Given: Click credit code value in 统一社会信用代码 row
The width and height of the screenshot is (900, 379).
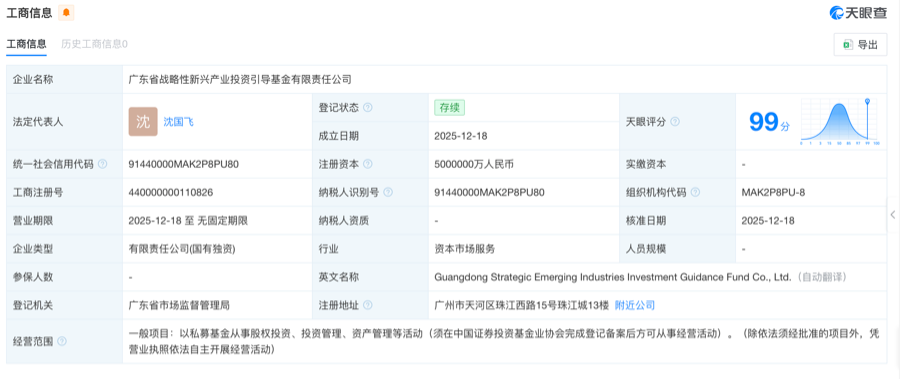Looking at the screenshot, I should coord(184,164).
